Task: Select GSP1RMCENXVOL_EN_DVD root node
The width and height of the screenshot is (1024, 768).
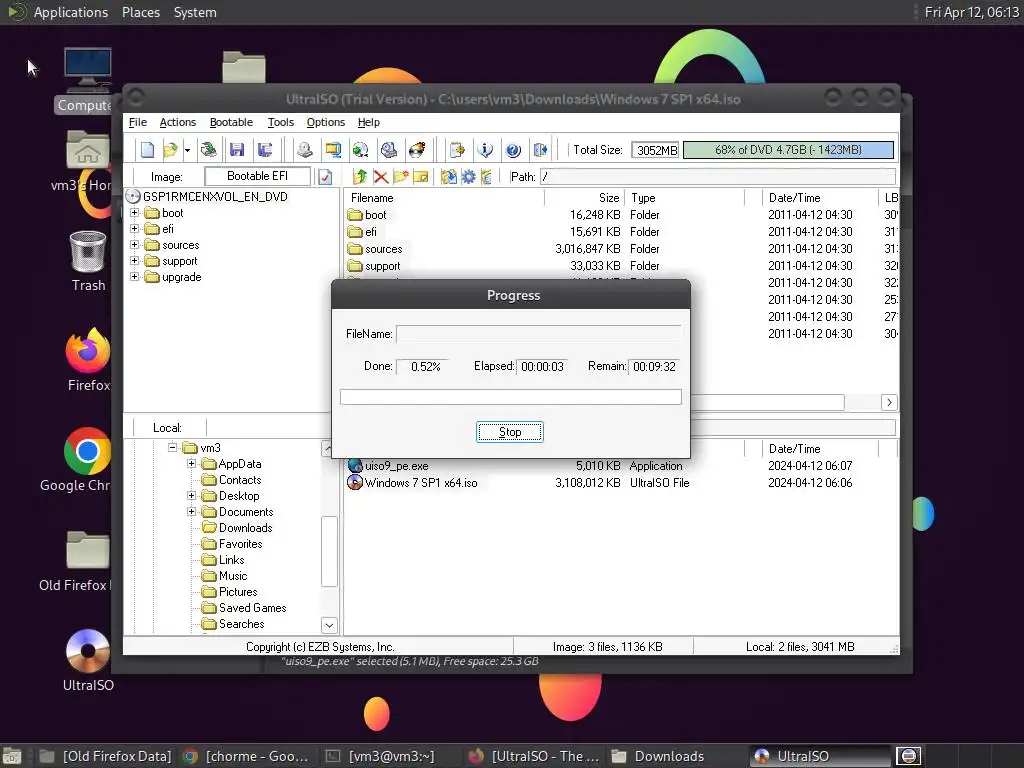Action: (x=215, y=197)
